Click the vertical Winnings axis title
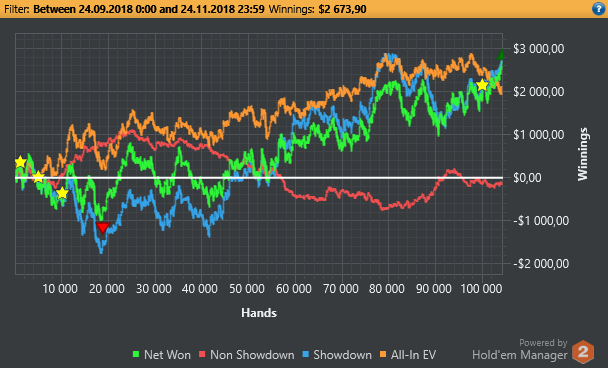This screenshot has width=608, height=368. (582, 154)
